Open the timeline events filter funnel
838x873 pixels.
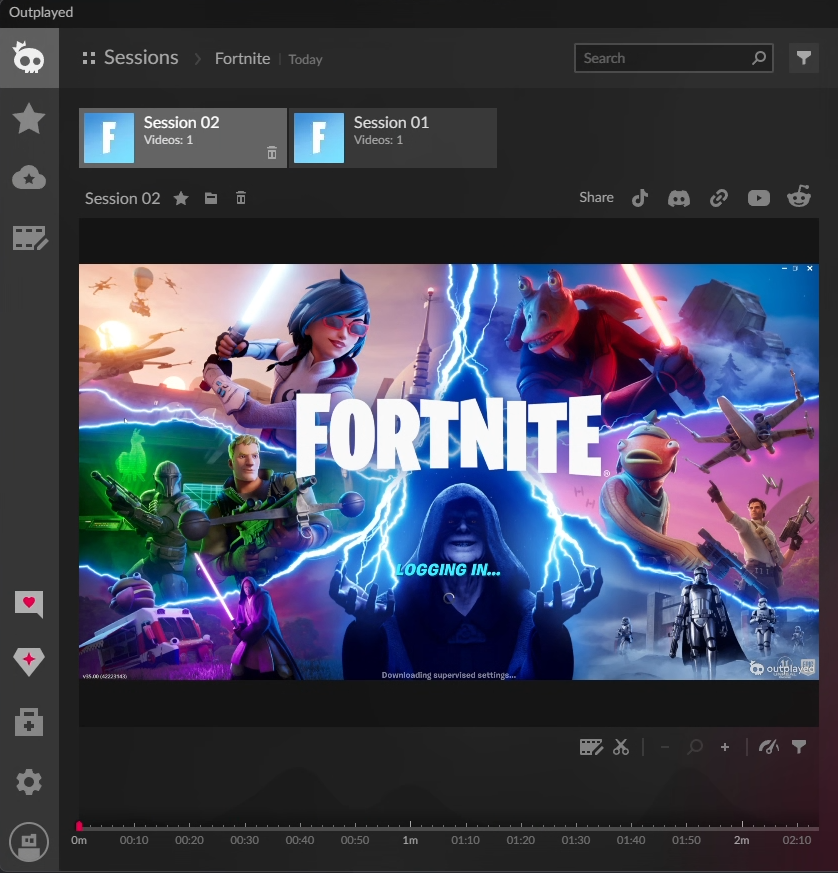799,747
